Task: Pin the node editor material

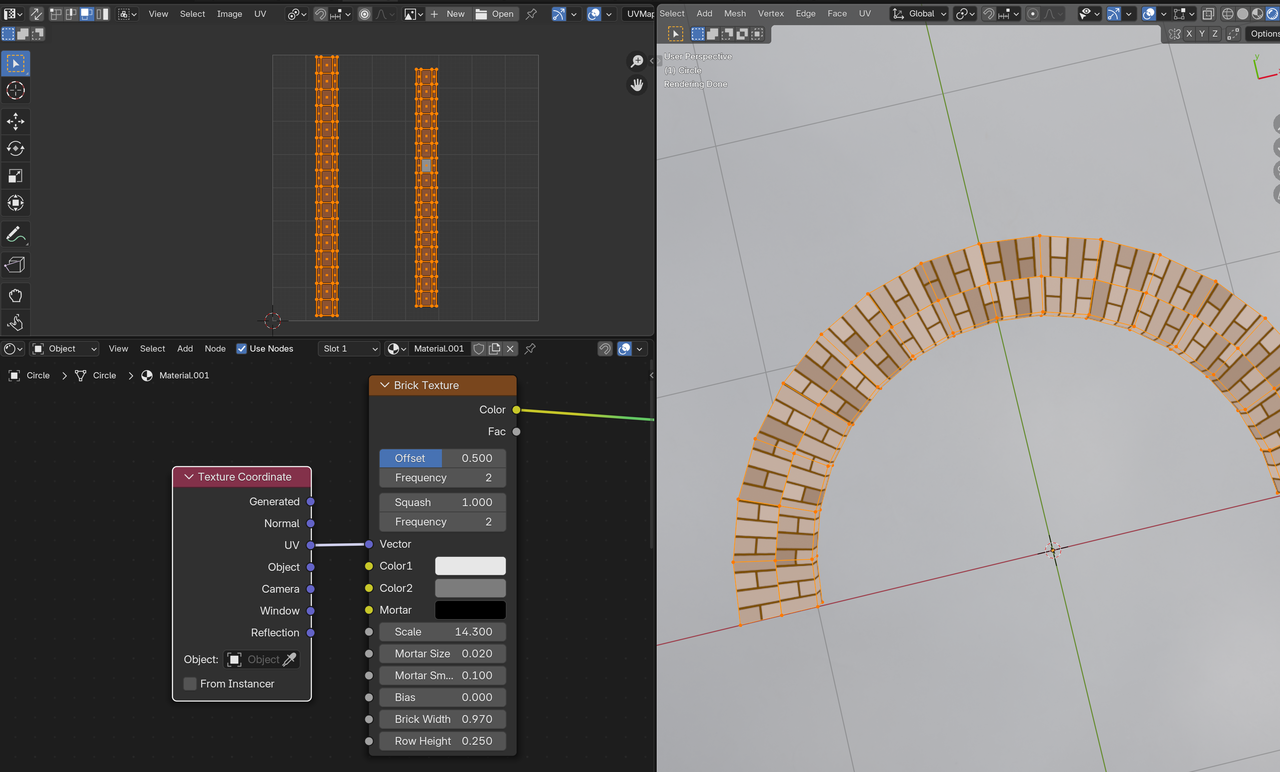Action: click(x=531, y=349)
